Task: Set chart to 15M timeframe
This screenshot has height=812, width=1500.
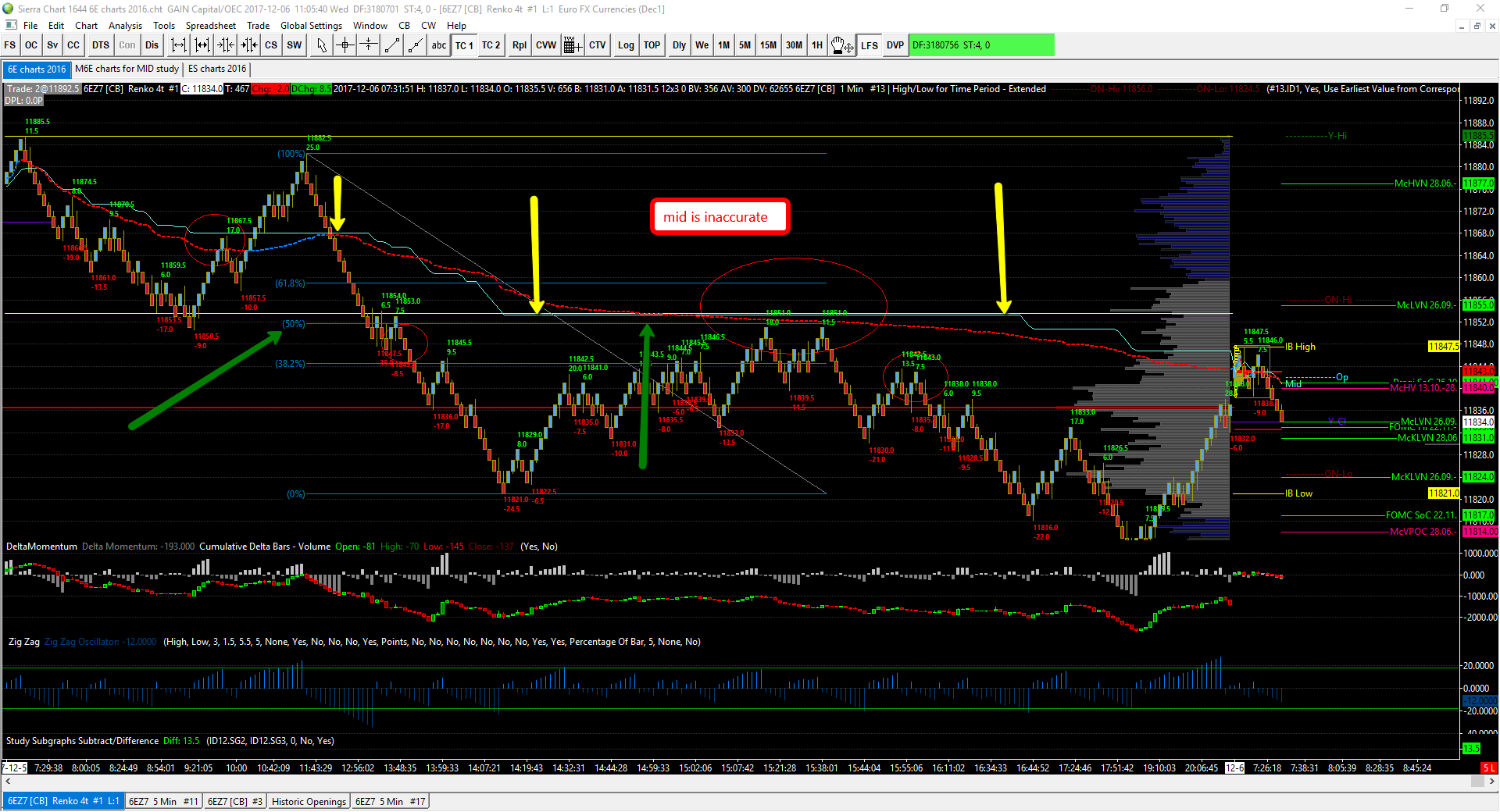Action: click(769, 45)
